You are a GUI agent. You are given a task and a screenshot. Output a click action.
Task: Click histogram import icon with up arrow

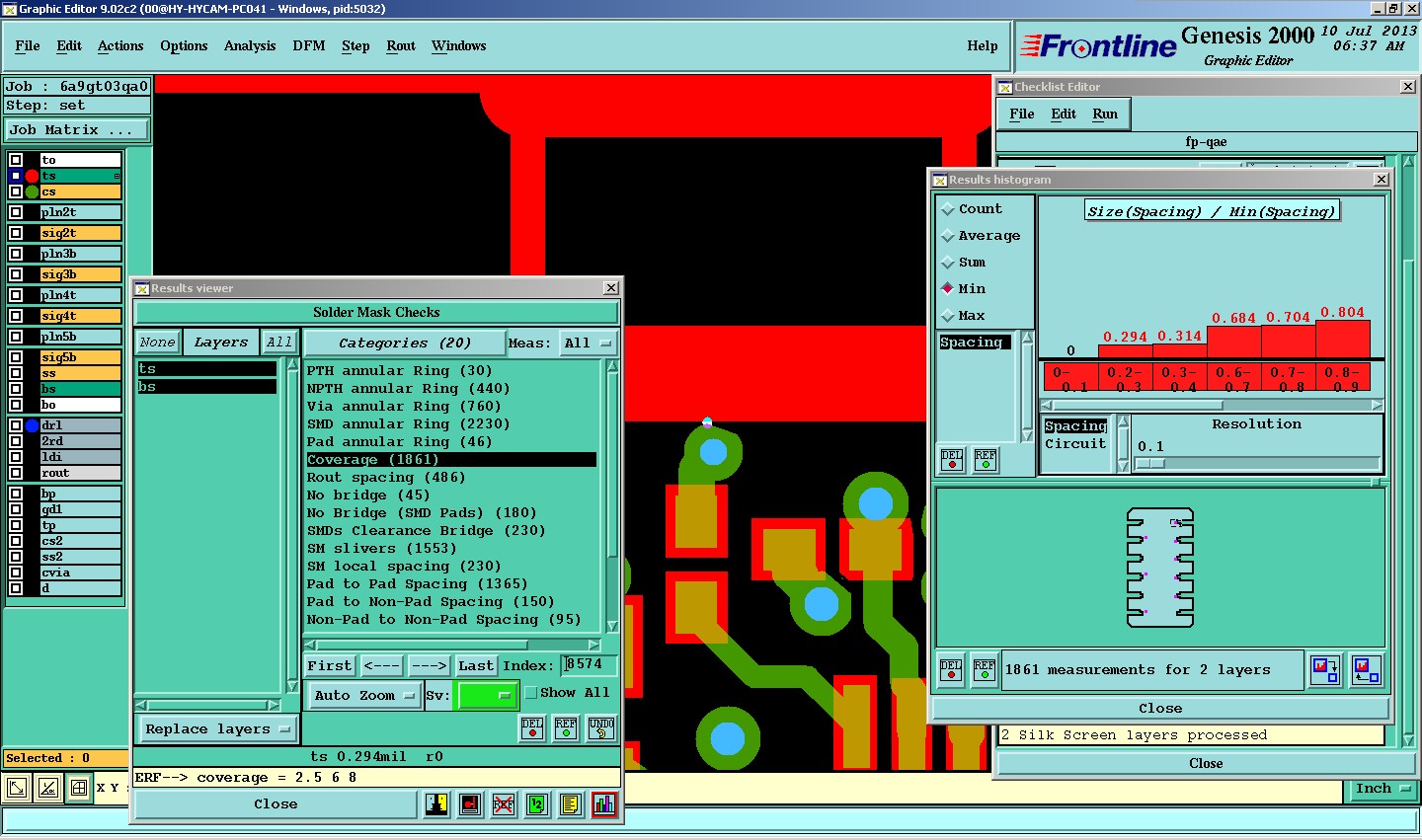pos(1367,670)
